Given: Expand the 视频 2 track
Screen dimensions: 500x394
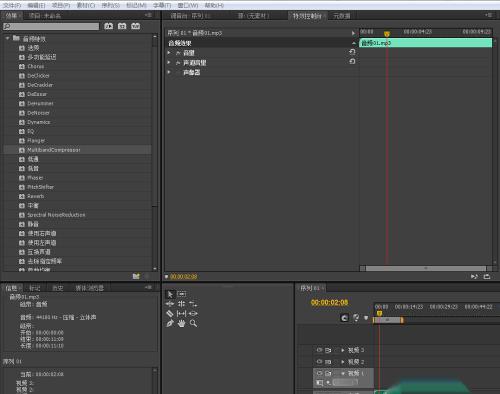Looking at the screenshot, I should [343, 362].
